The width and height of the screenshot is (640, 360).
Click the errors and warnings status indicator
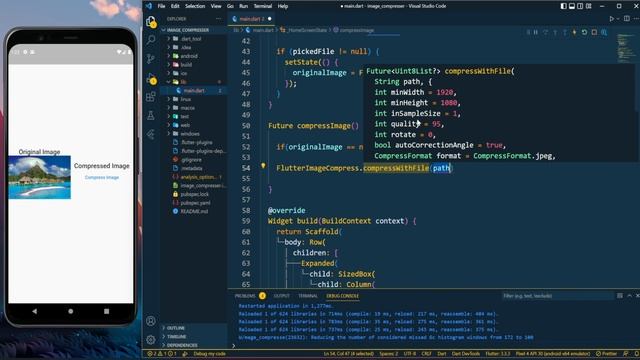(162, 353)
